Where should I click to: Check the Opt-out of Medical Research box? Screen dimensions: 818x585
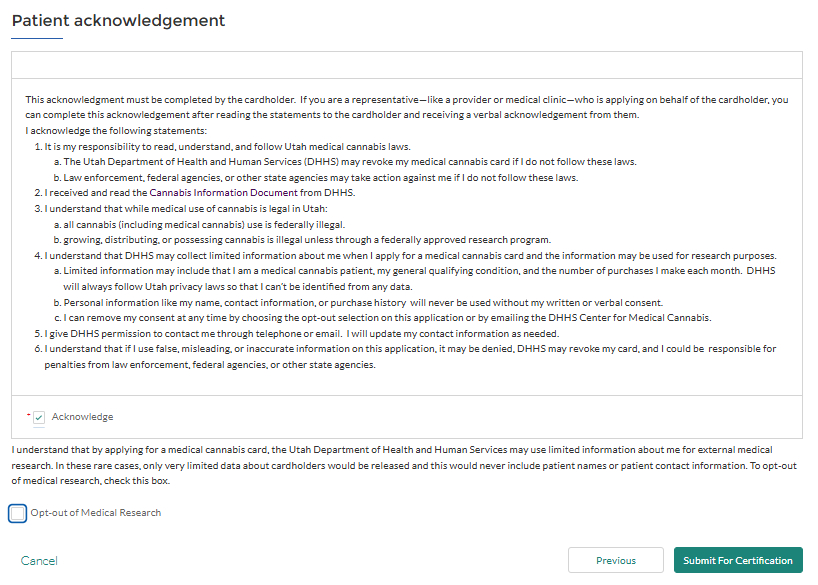point(17,514)
